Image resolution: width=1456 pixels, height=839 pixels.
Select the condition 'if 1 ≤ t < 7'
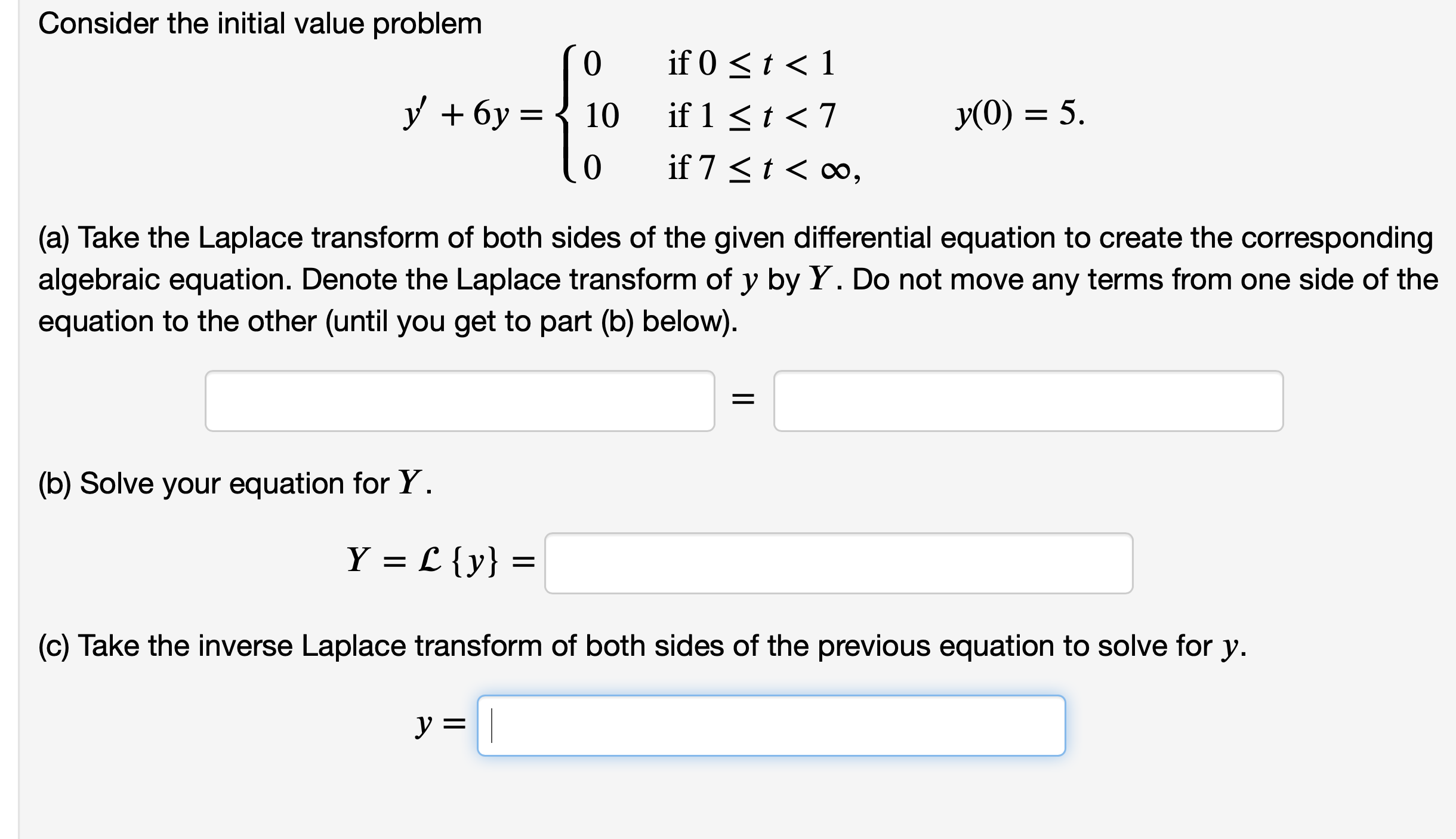753,115
